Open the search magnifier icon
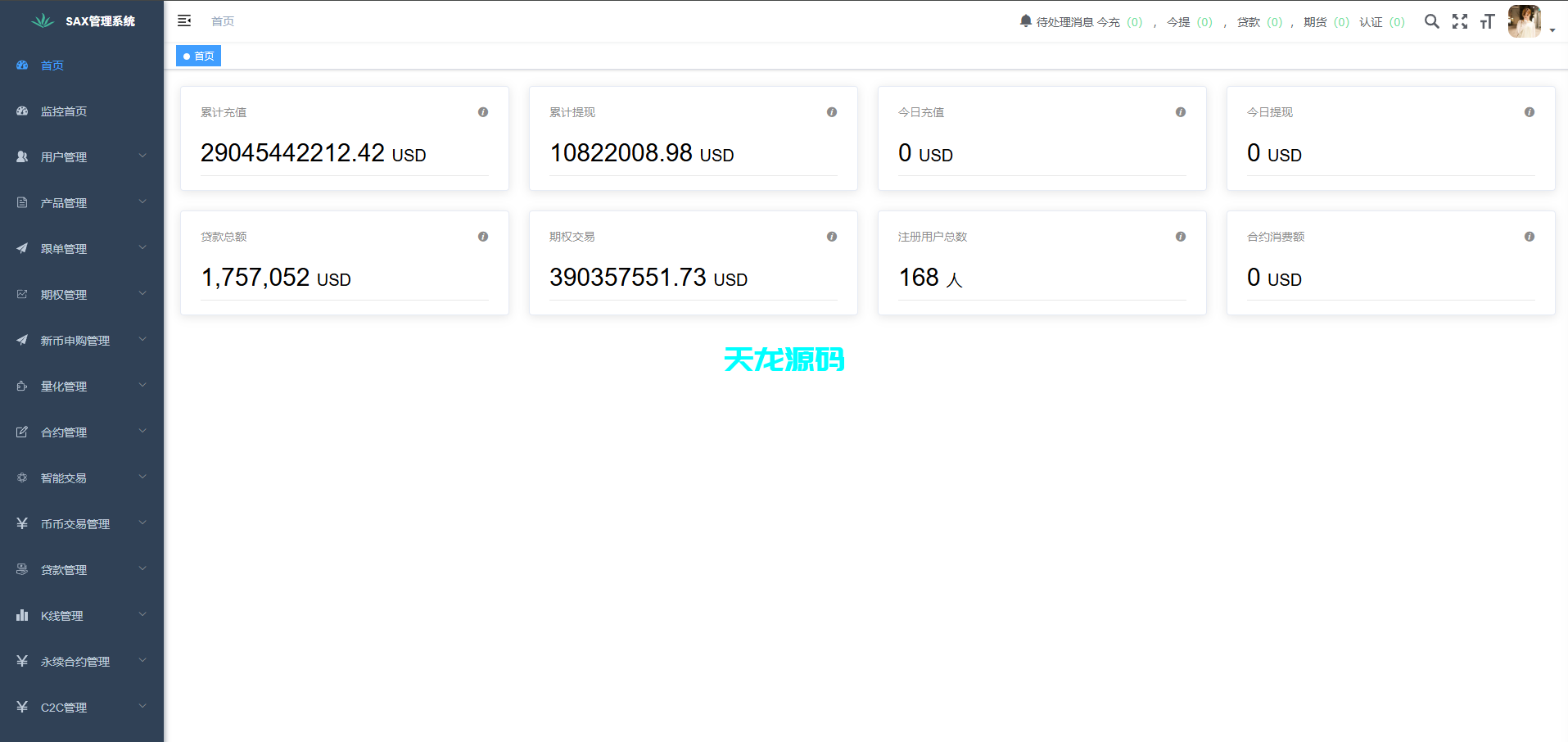 coord(1431,21)
